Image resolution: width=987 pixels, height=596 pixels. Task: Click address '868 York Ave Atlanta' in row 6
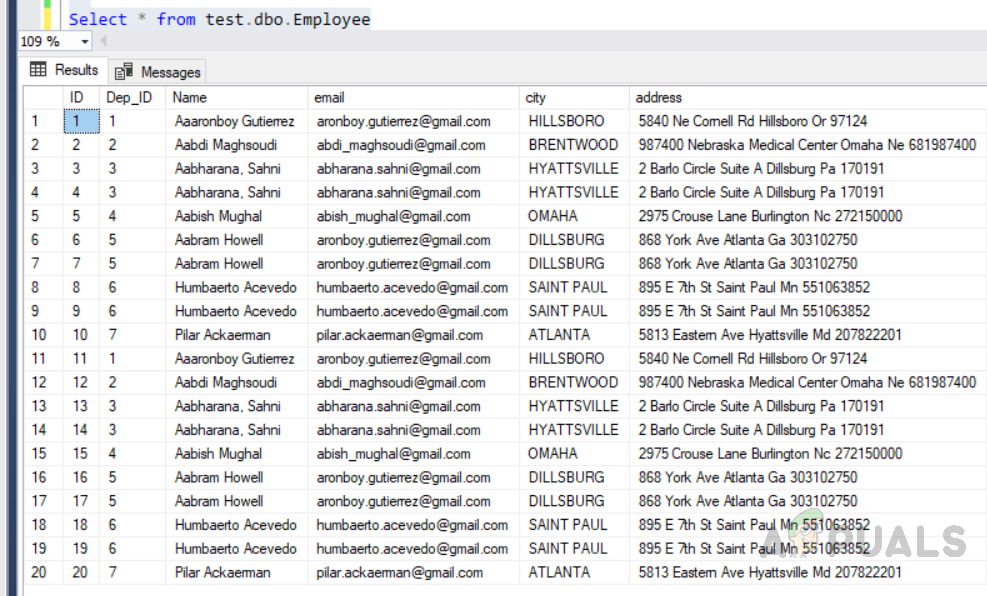tap(701, 240)
